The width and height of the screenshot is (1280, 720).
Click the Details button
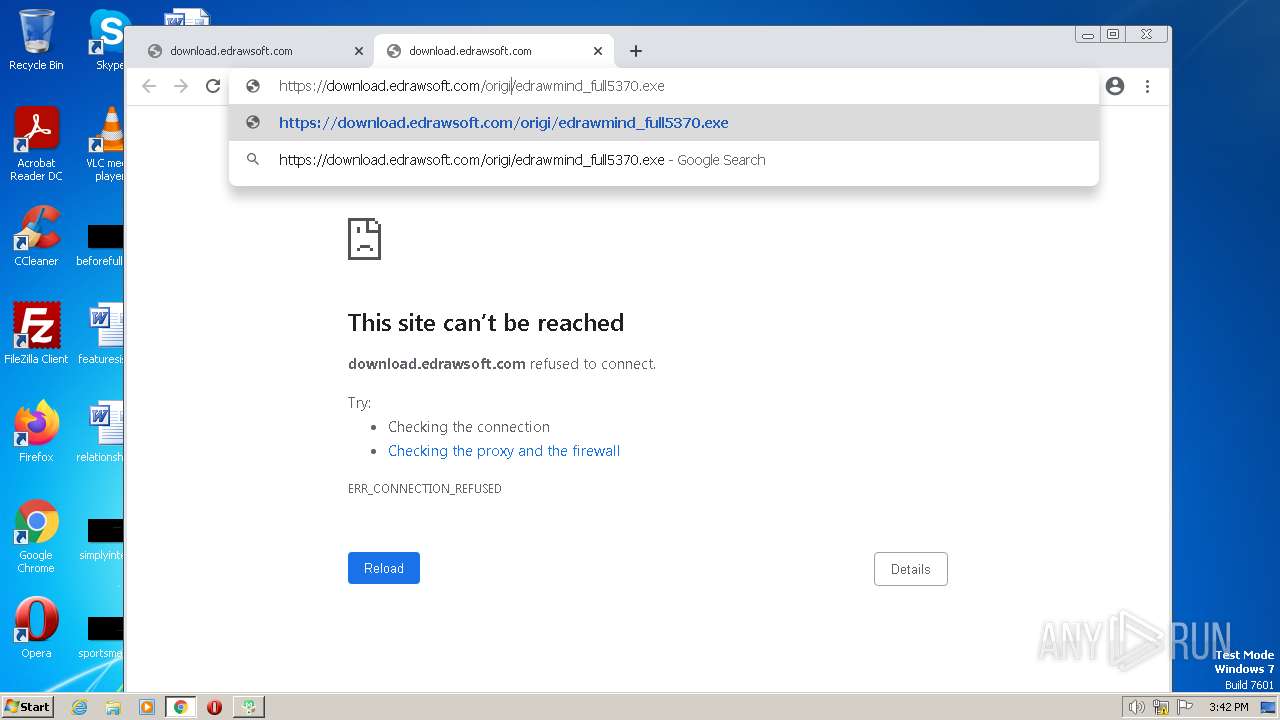pos(911,569)
